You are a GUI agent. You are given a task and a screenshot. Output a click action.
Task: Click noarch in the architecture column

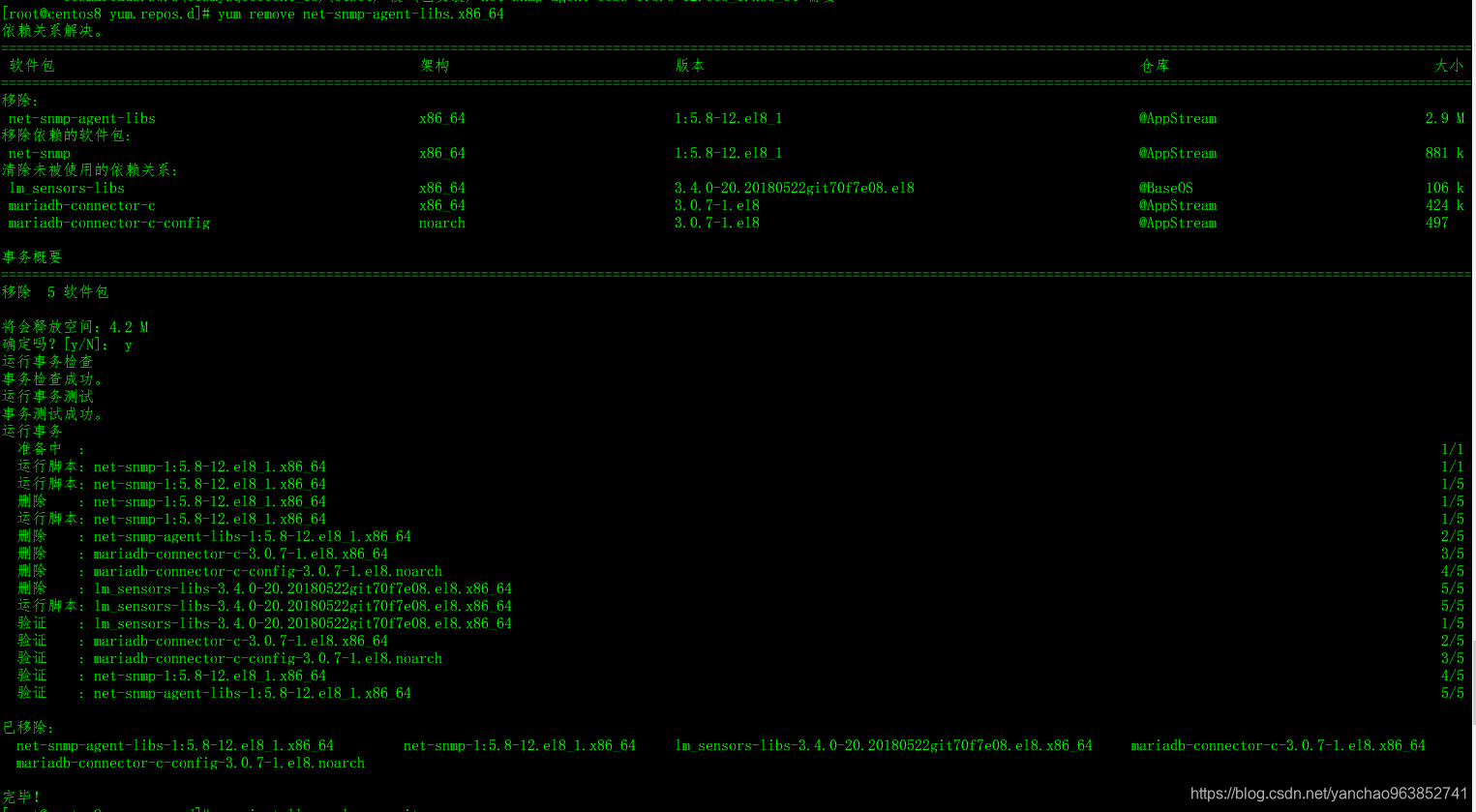pos(442,223)
